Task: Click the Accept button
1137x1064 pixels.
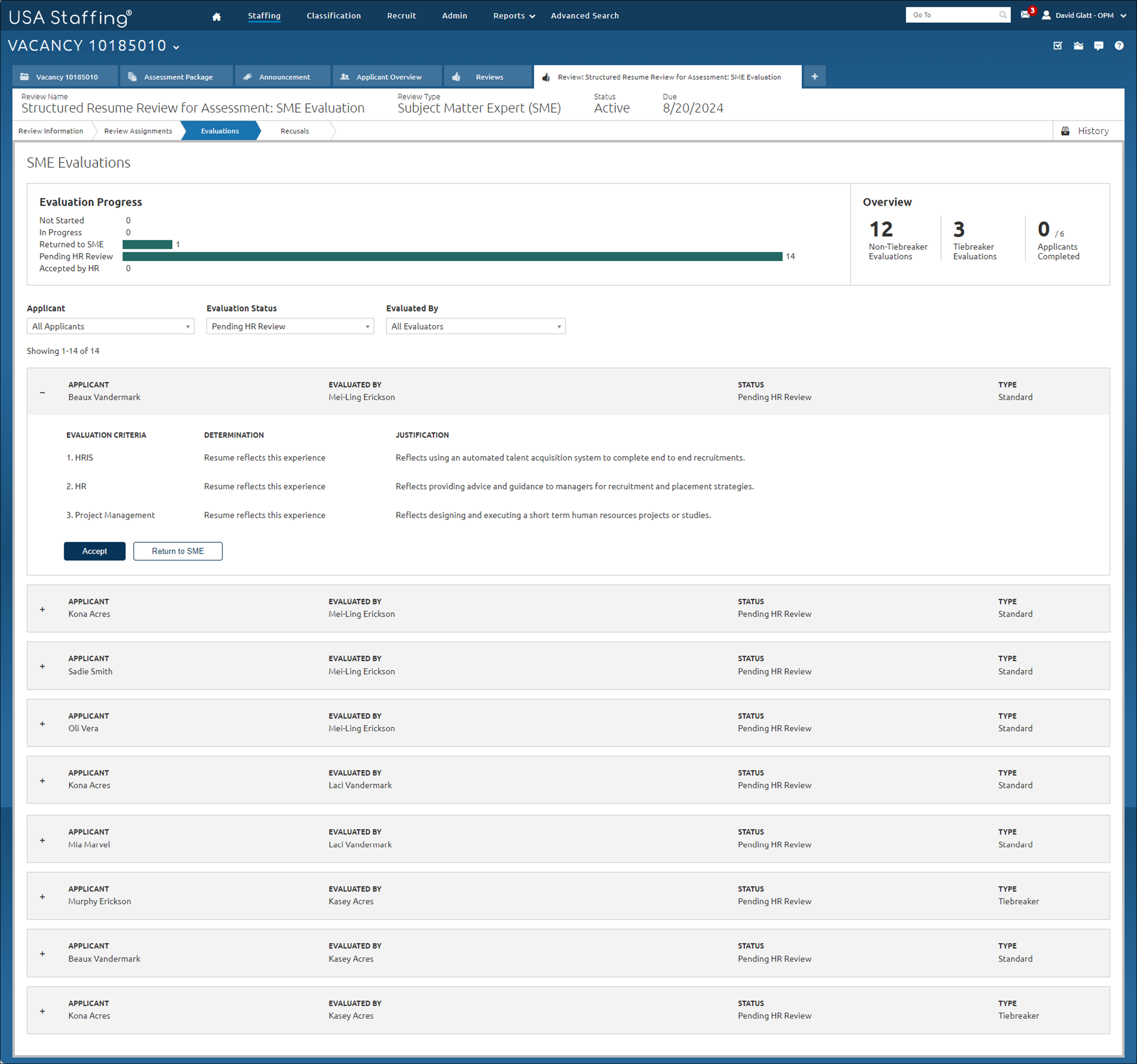Action: 95,551
